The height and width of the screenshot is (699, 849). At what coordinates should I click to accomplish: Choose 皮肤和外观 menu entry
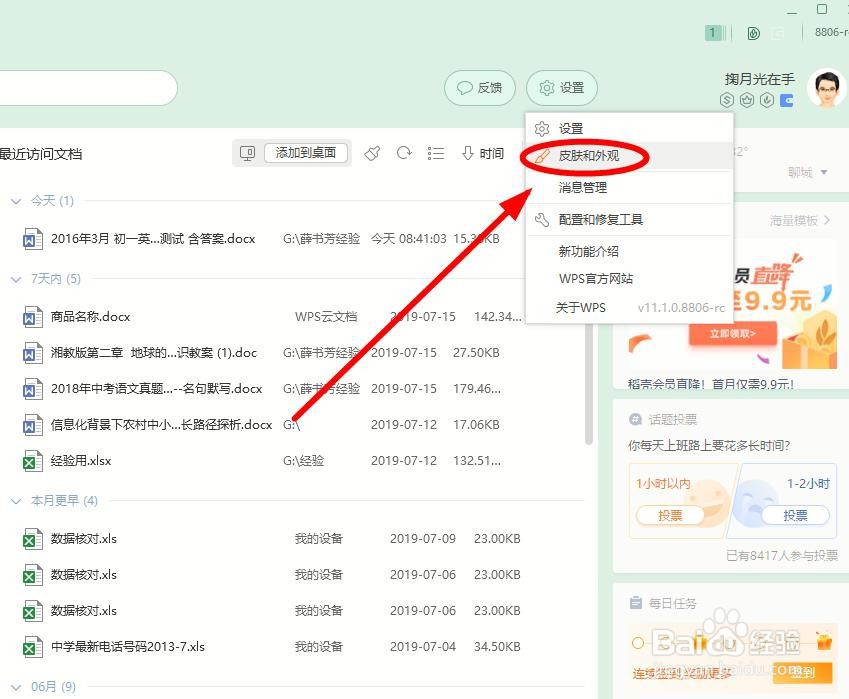point(629,156)
